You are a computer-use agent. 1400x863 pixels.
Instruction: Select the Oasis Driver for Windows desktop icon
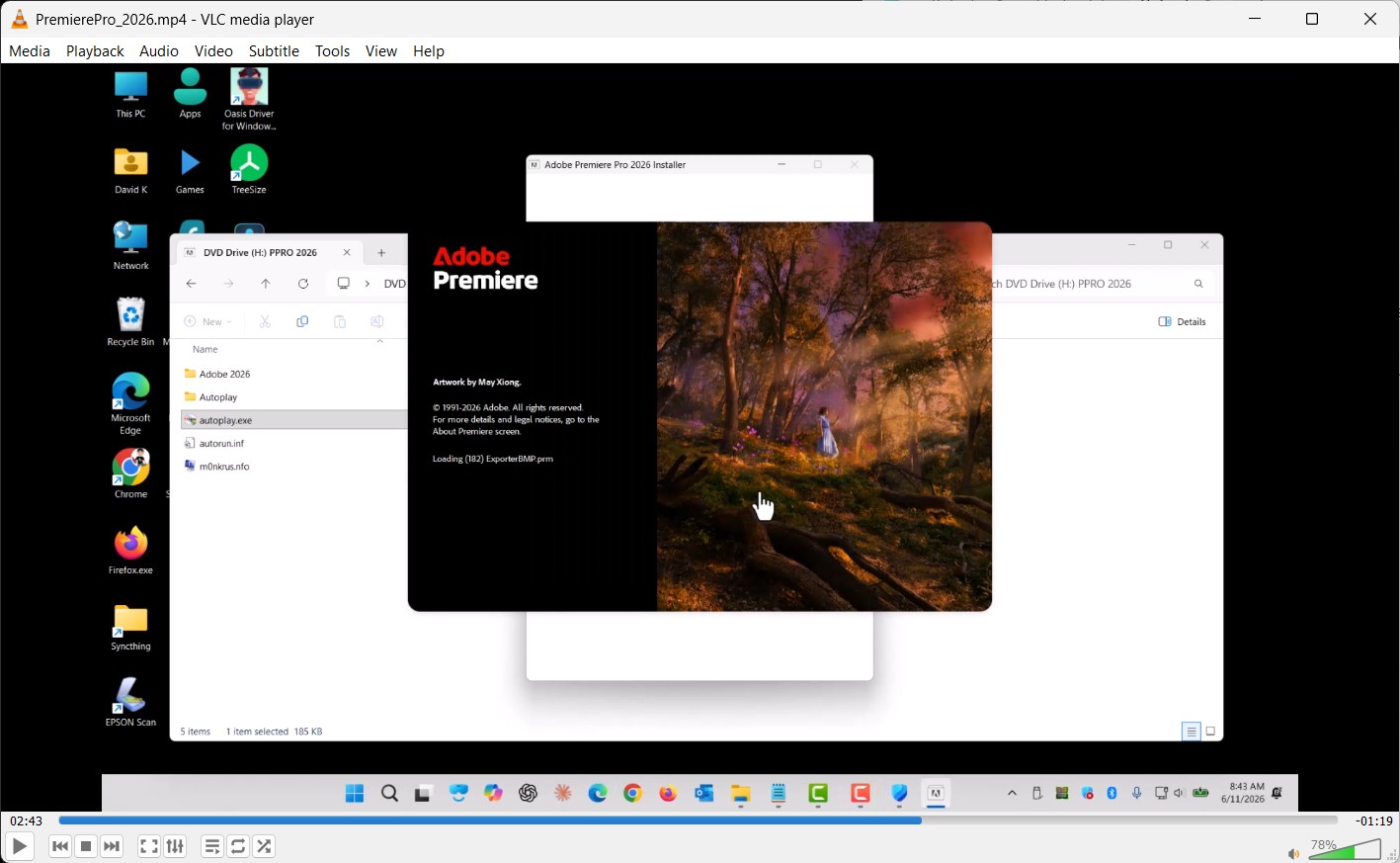coord(249,99)
